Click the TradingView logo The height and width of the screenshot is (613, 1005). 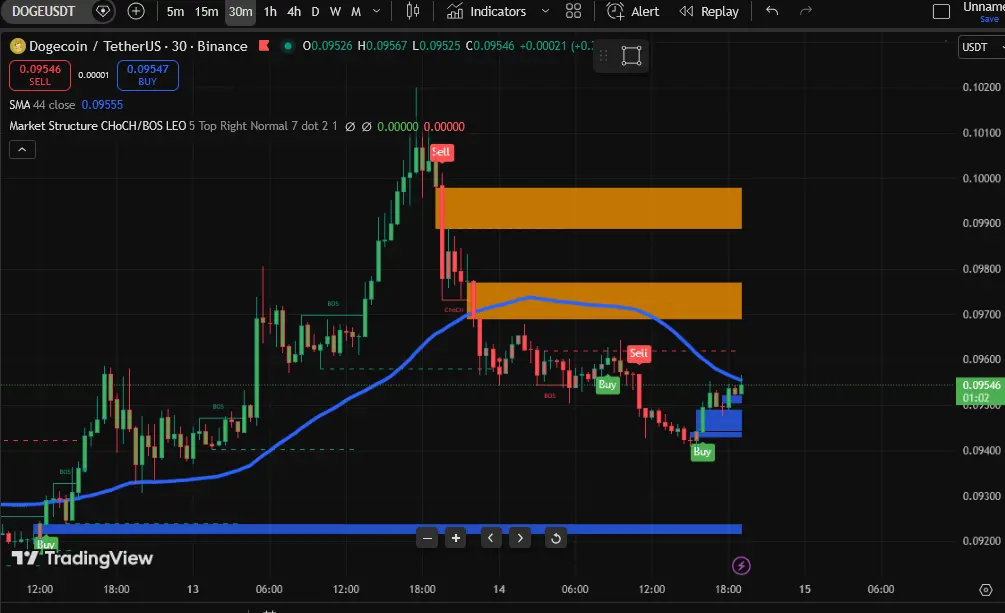point(82,558)
